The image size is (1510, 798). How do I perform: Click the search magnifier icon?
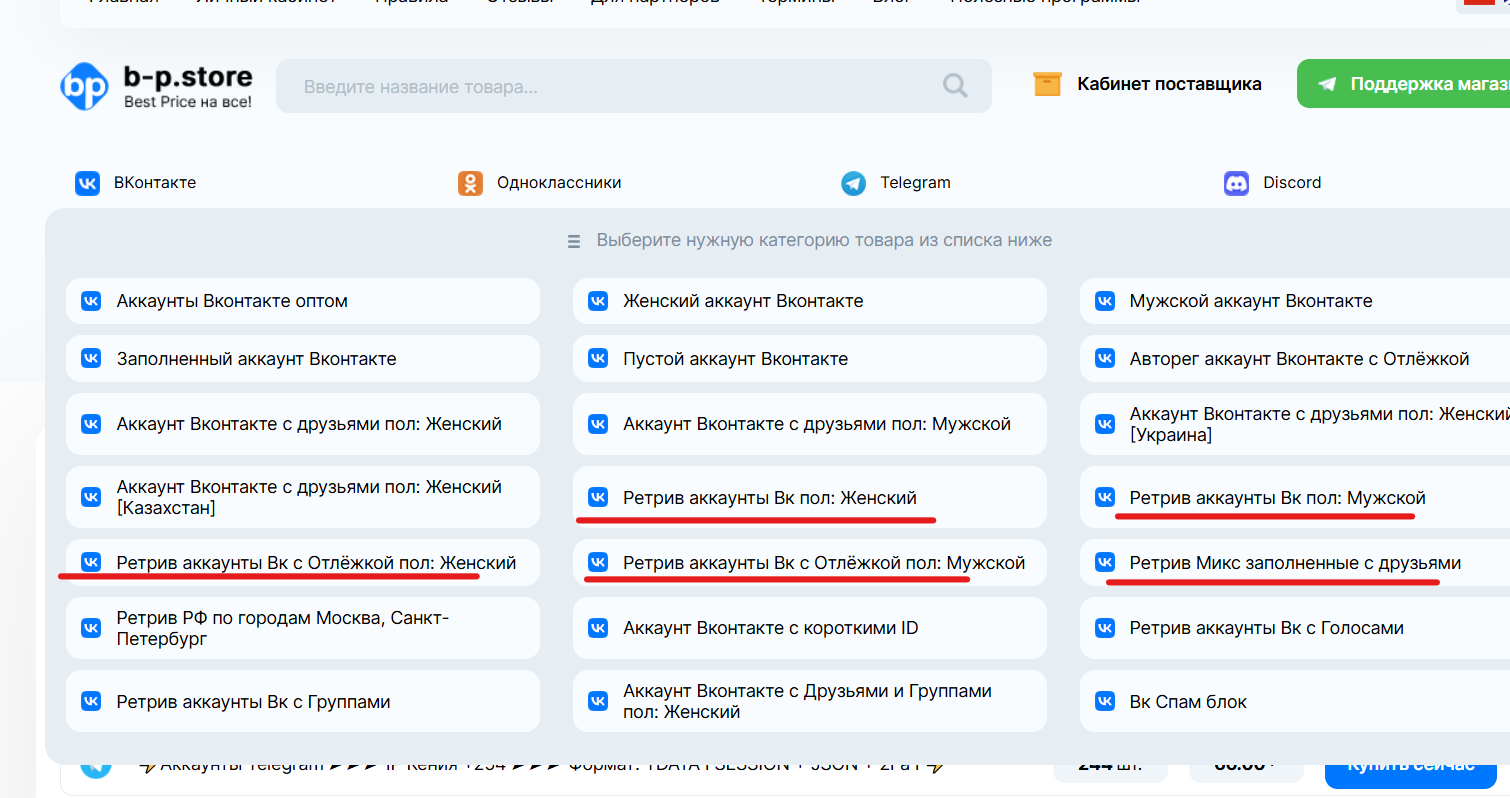[955, 86]
